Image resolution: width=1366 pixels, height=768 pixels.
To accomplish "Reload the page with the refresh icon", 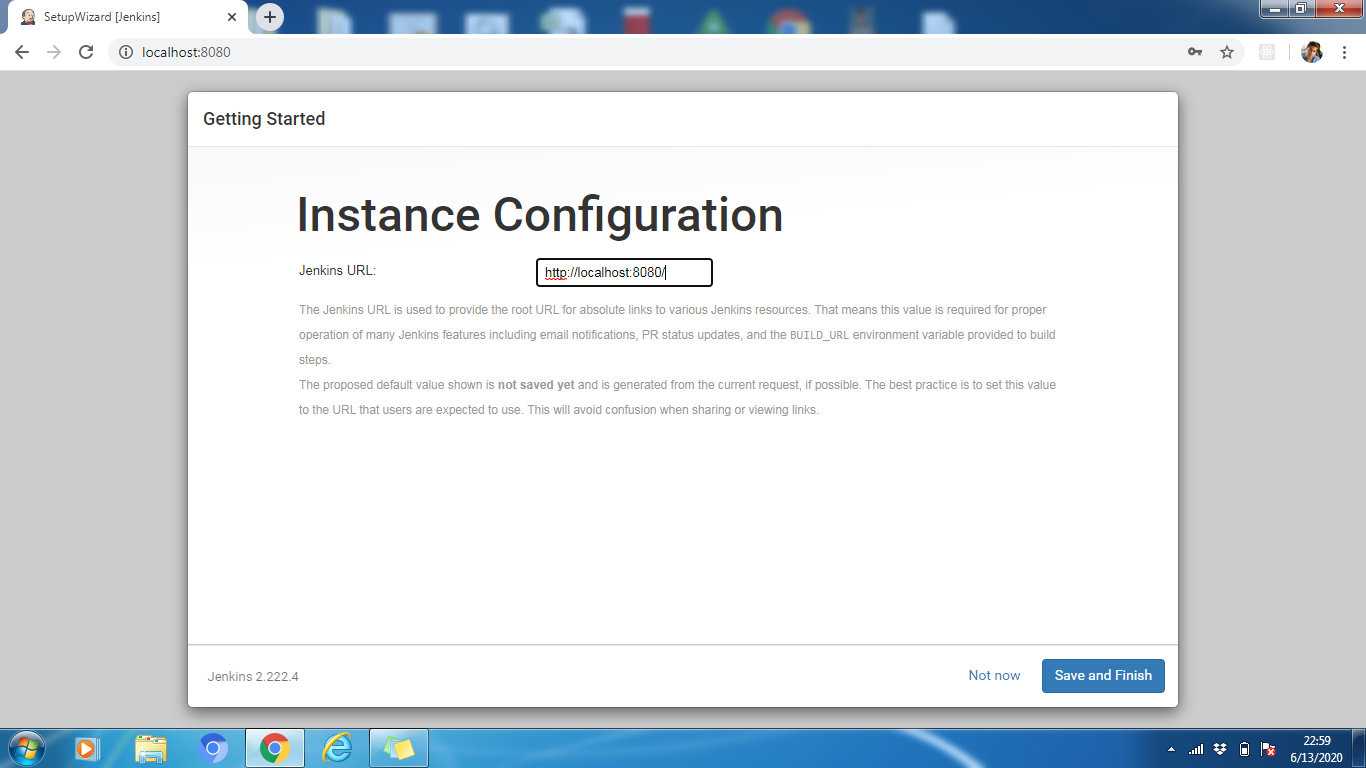I will 86,52.
